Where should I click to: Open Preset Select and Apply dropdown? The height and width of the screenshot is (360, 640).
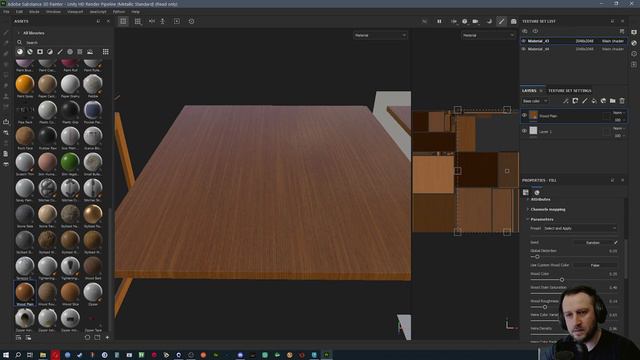[580, 229]
